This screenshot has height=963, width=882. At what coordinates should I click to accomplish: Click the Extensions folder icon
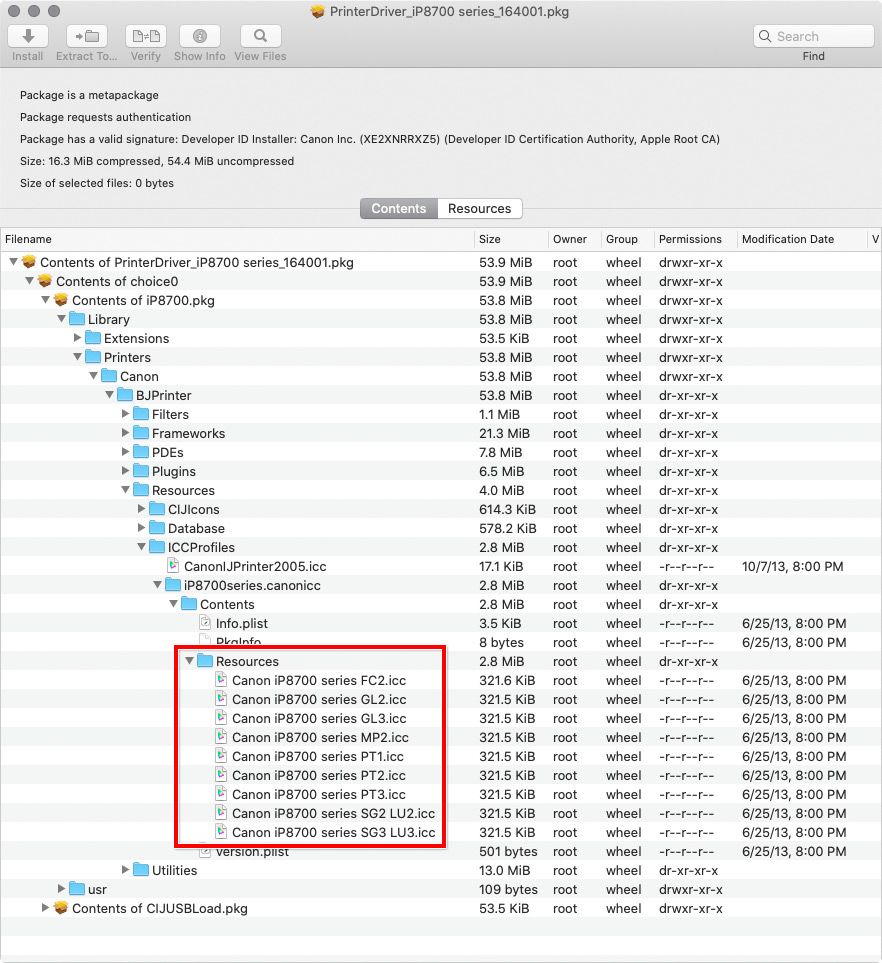[93, 338]
